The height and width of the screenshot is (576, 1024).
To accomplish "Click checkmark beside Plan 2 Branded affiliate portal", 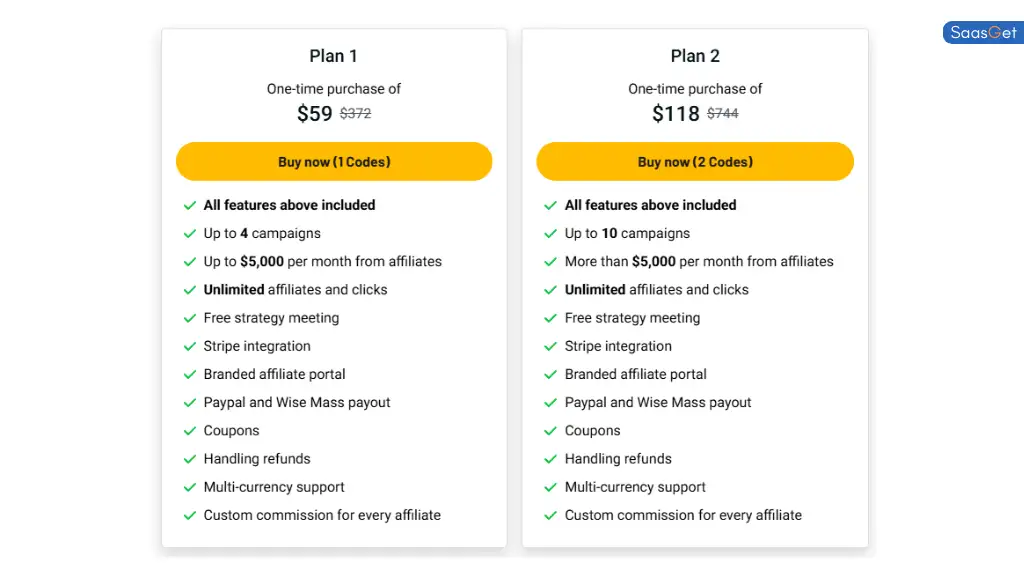I will 551,374.
